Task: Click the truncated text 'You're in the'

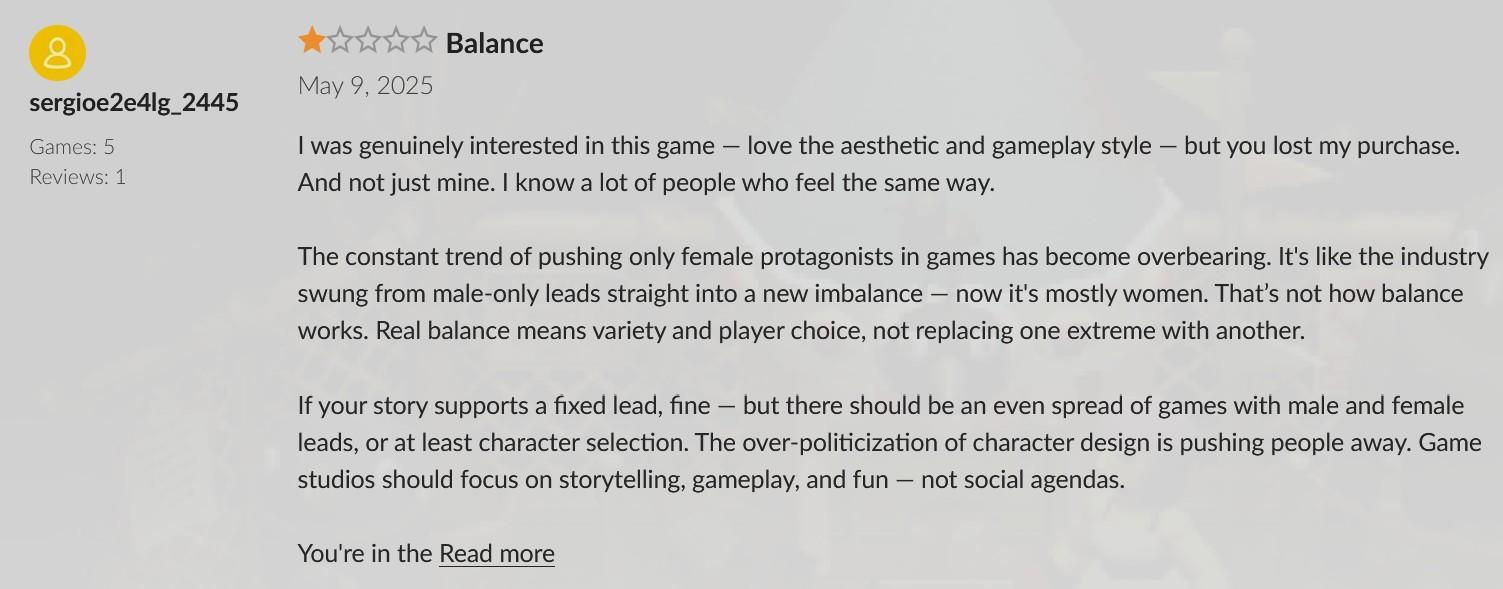Action: click(365, 553)
